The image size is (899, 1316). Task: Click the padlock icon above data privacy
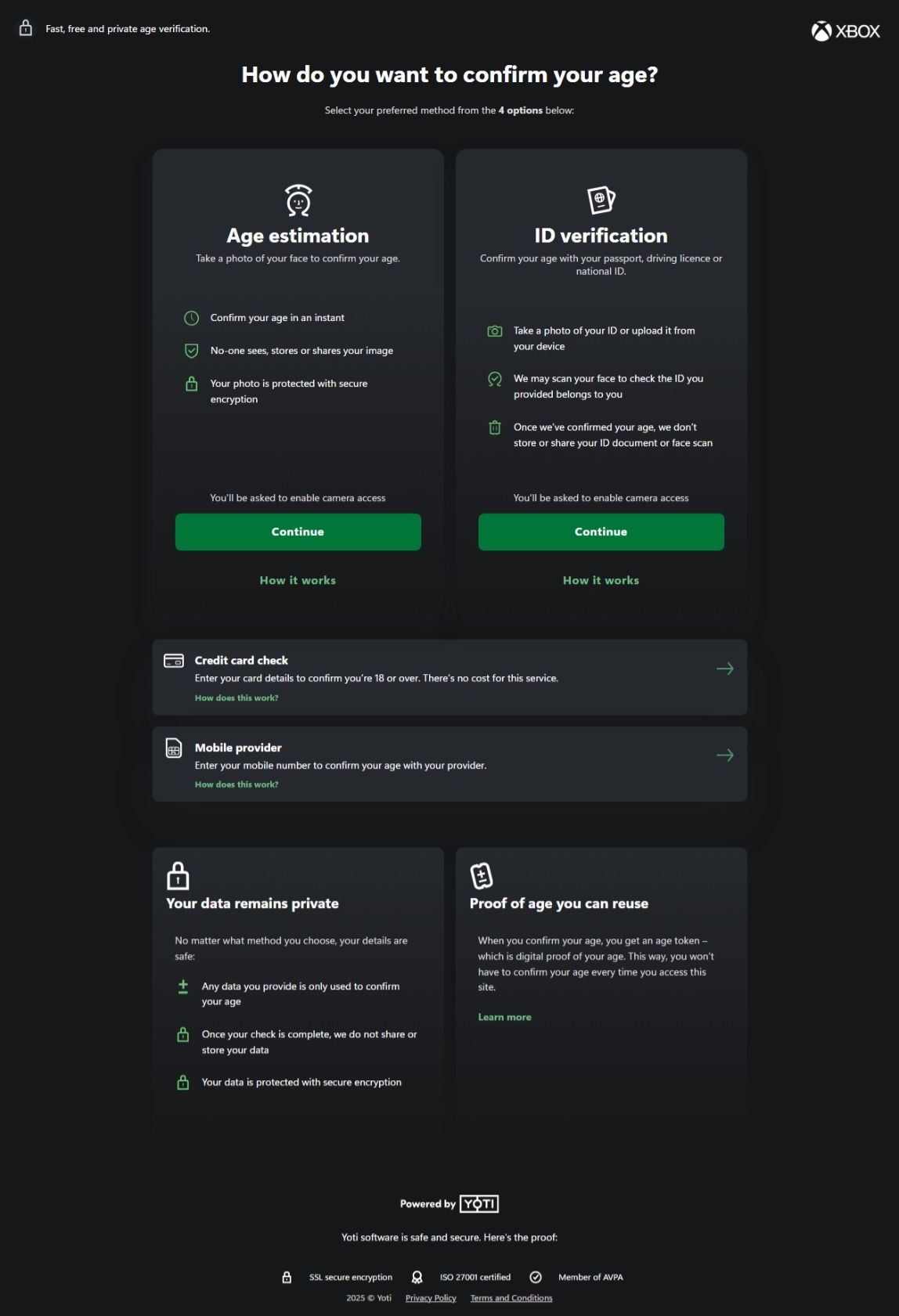coord(179,876)
